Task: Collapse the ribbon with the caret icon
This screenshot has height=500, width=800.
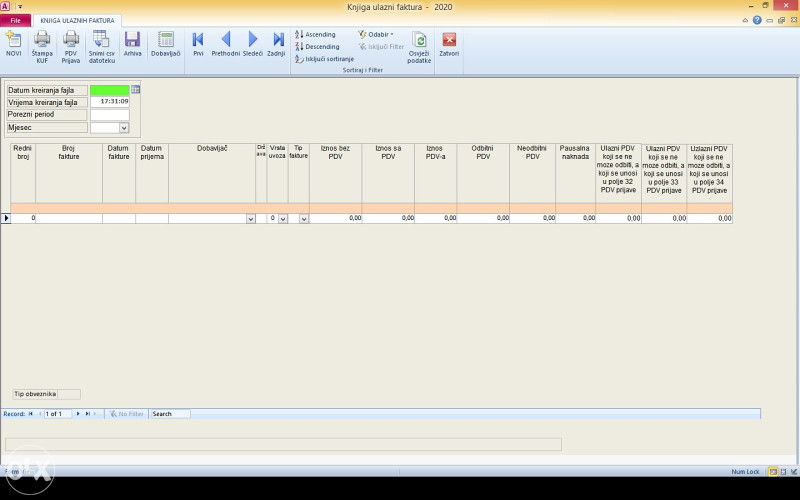Action: click(x=745, y=20)
